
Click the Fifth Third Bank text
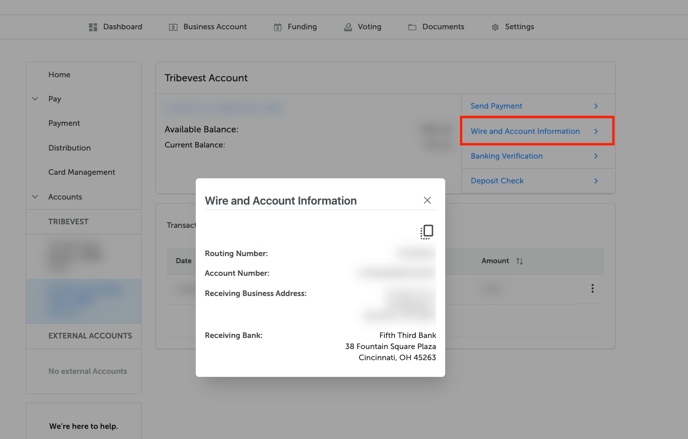(x=408, y=335)
